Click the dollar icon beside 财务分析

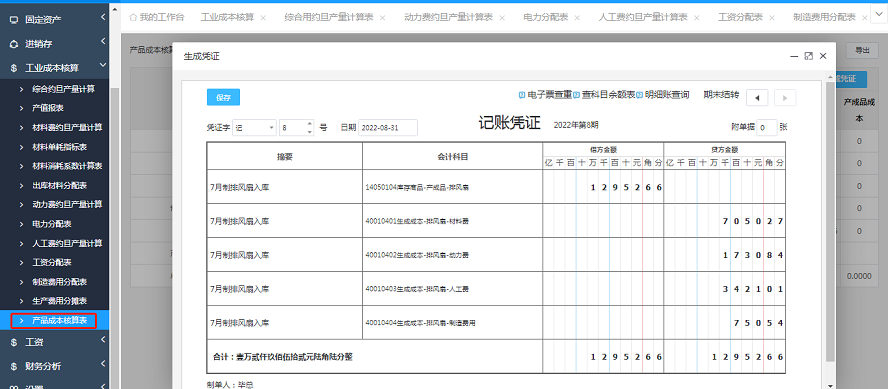pos(14,366)
